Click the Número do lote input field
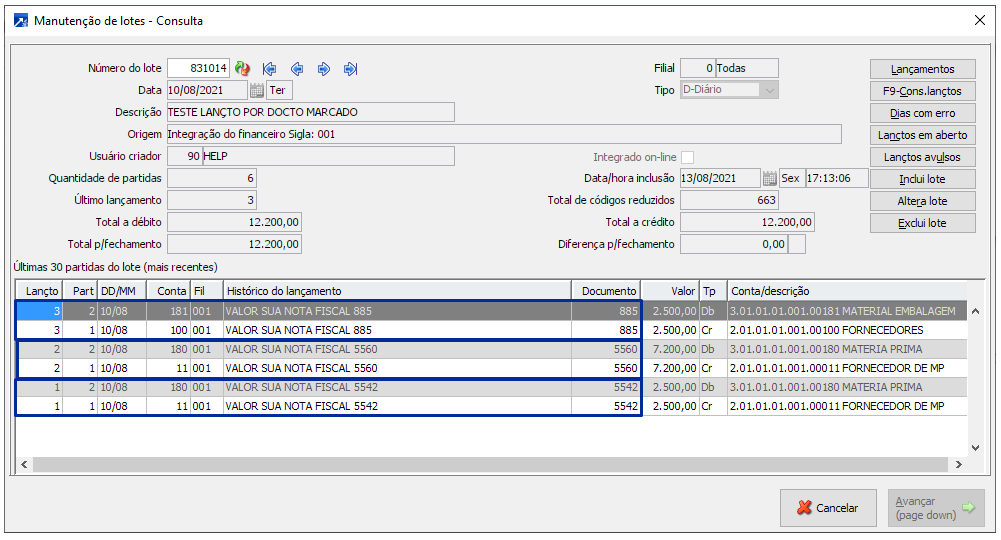The width and height of the screenshot is (1001, 540). pos(198,69)
